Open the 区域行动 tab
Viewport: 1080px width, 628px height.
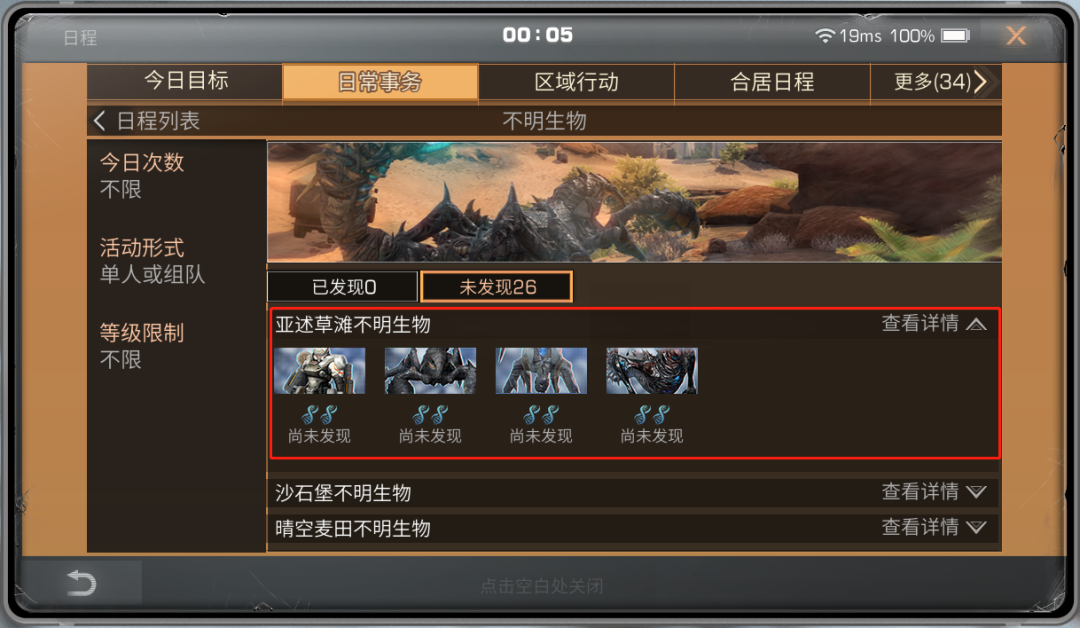pos(577,82)
